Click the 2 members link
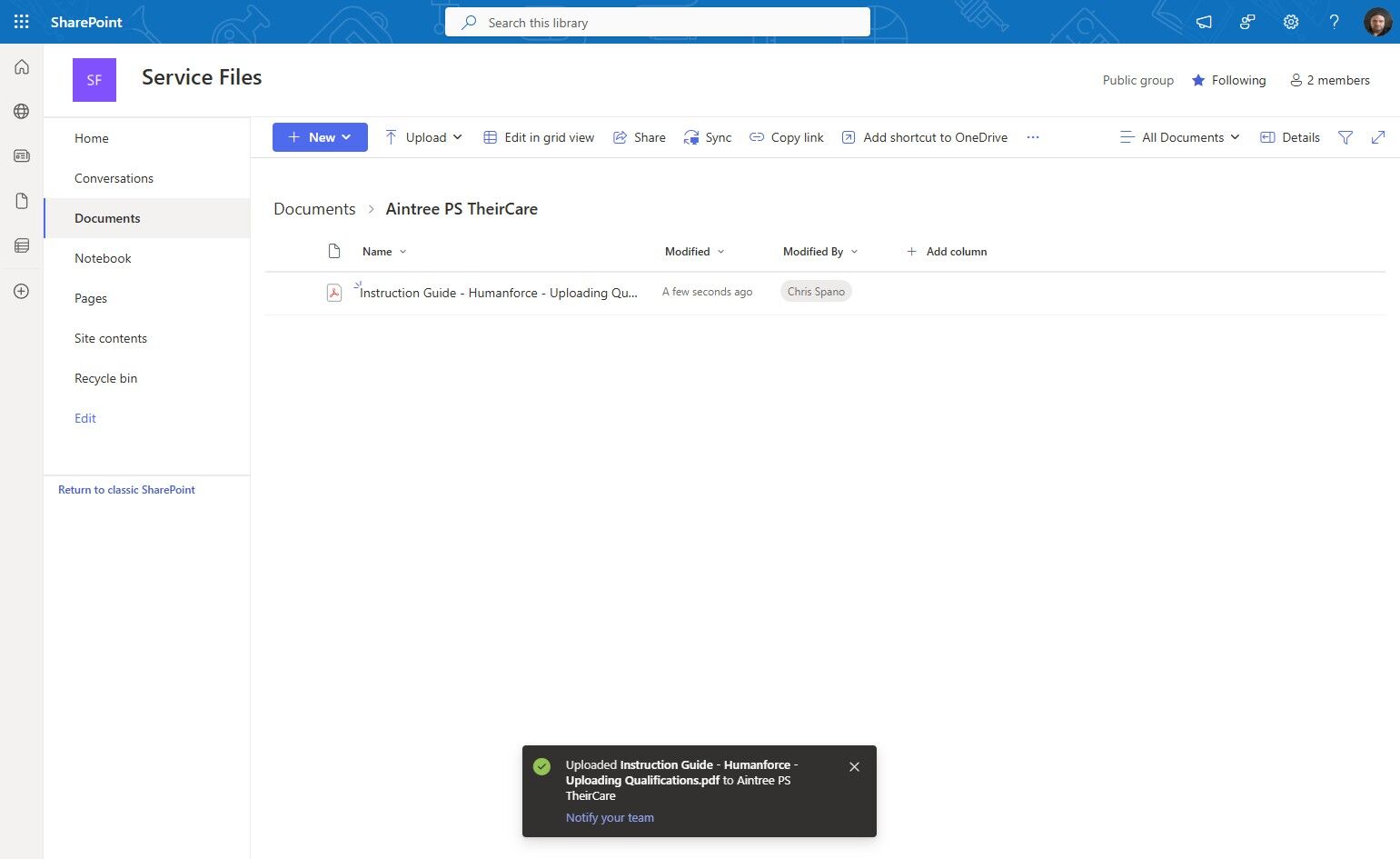 point(1330,80)
